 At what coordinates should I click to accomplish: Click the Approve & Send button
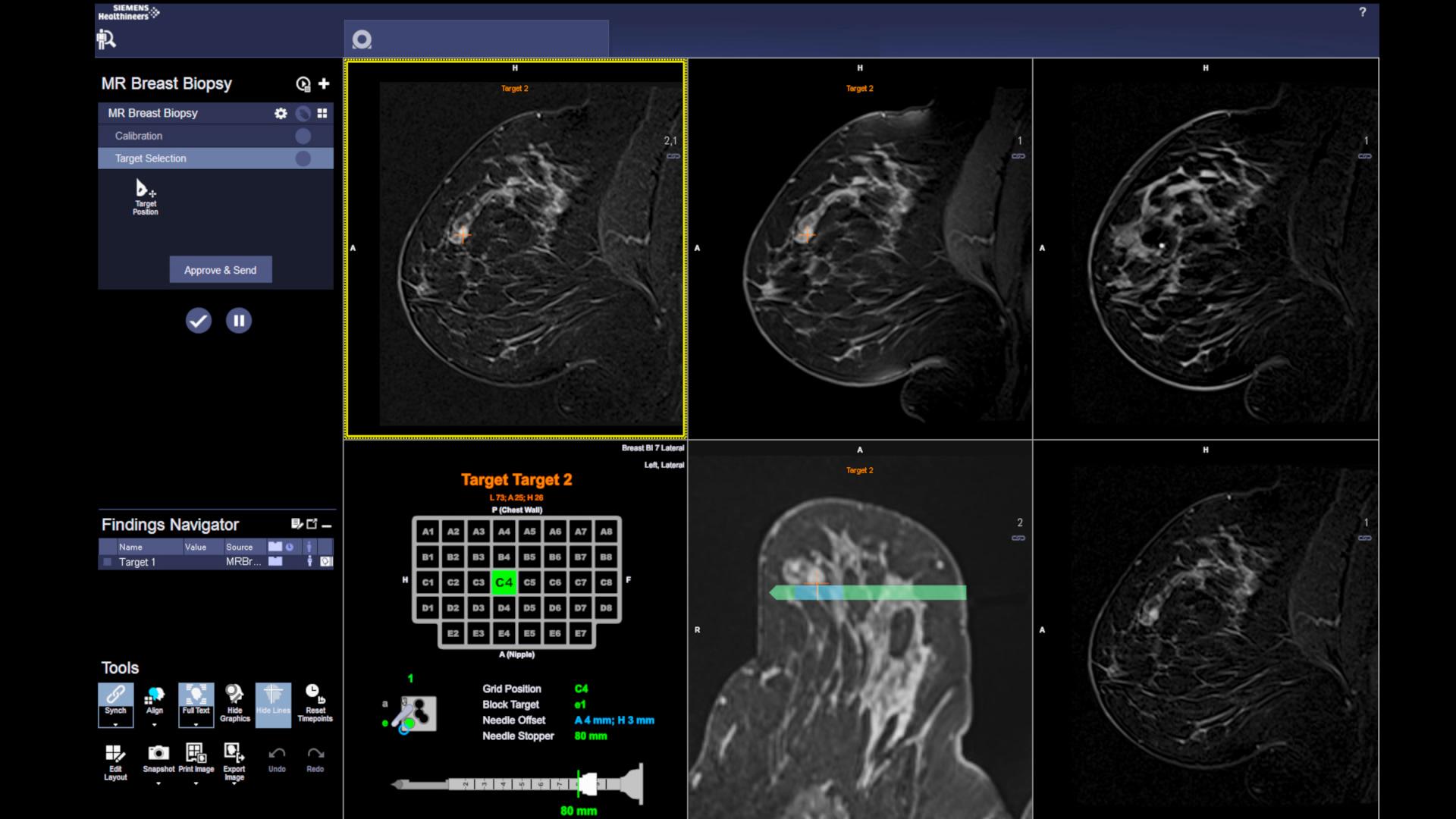[x=220, y=269]
